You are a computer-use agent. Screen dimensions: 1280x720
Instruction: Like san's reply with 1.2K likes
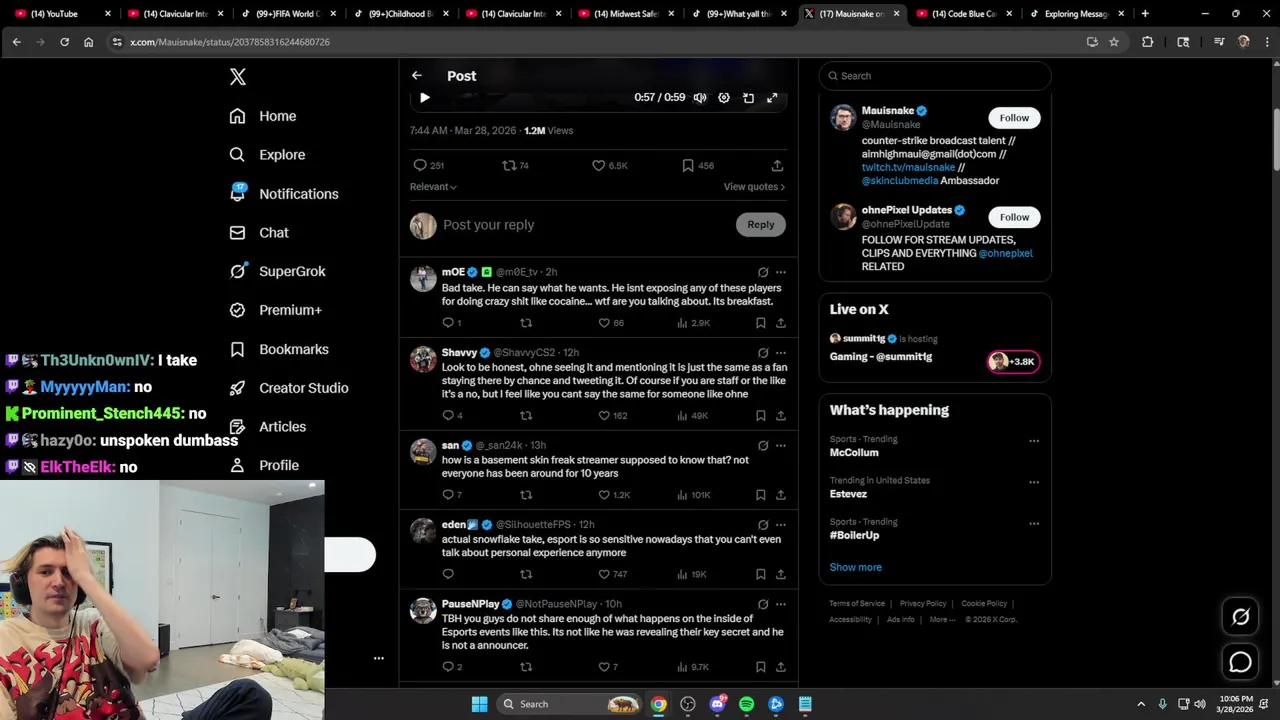coord(614,495)
